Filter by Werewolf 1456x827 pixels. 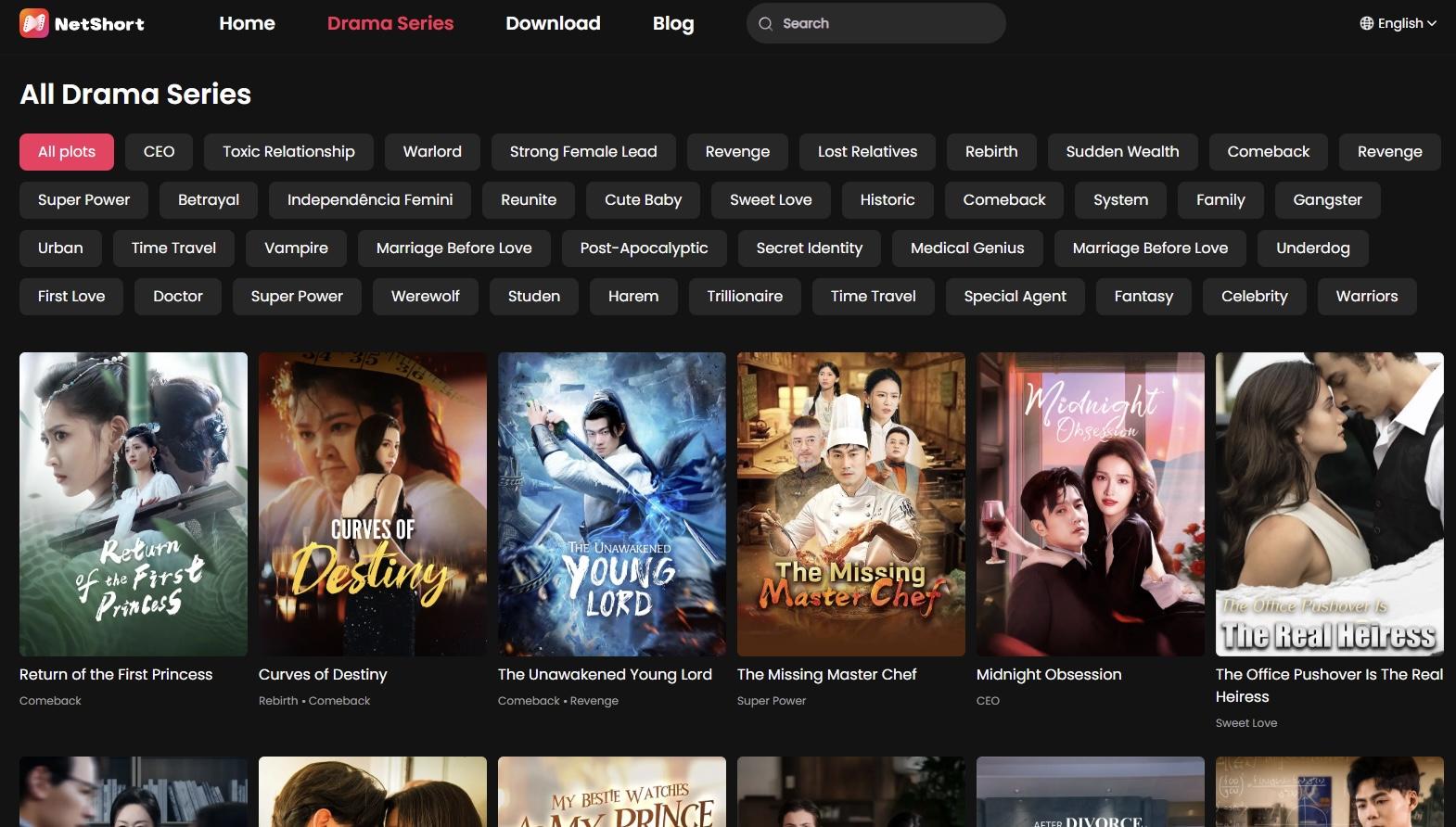[426, 297]
